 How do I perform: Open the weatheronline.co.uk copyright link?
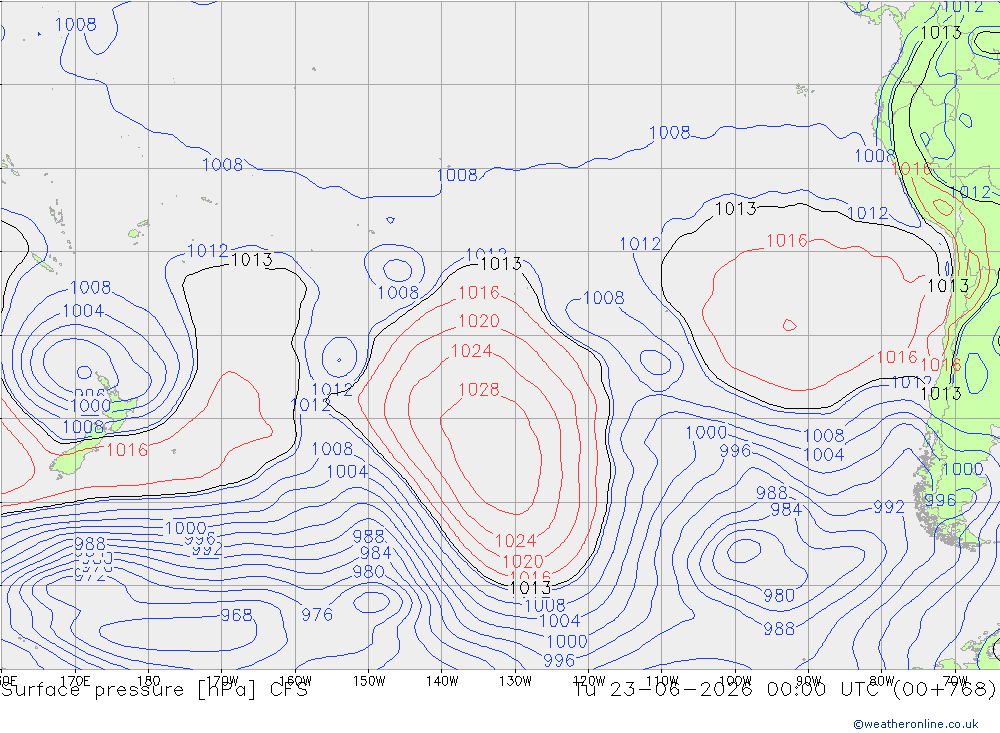coord(916,724)
